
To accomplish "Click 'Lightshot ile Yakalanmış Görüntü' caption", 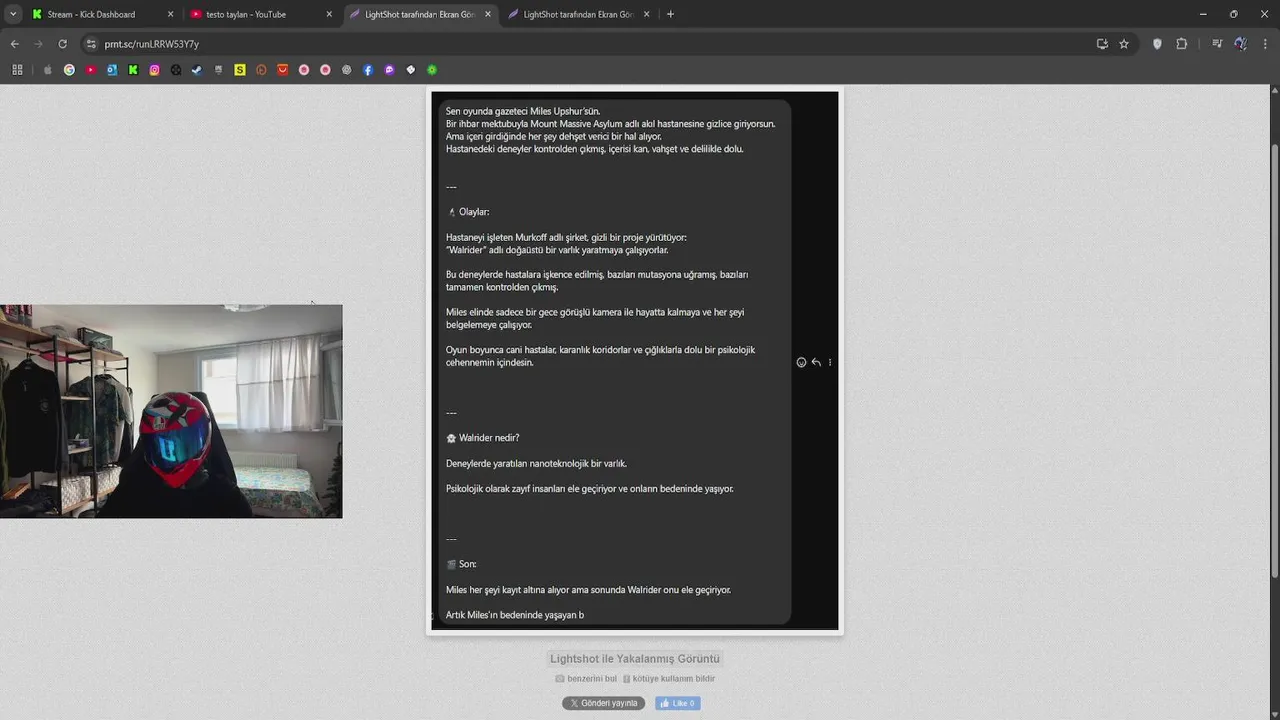I will coord(635,659).
